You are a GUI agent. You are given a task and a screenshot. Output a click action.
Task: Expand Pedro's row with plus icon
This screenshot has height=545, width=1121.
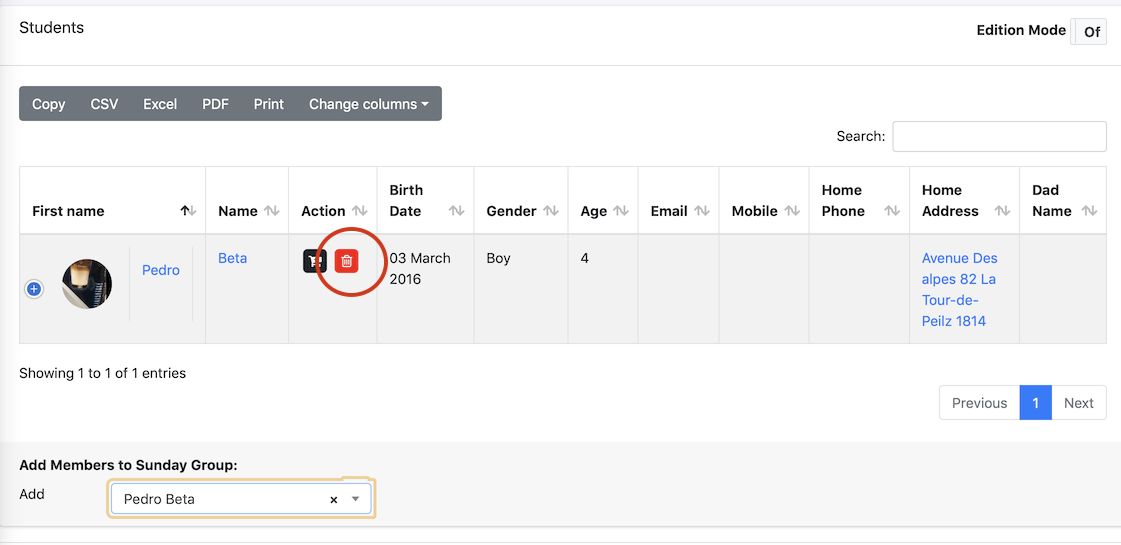pyautogui.click(x=34, y=289)
